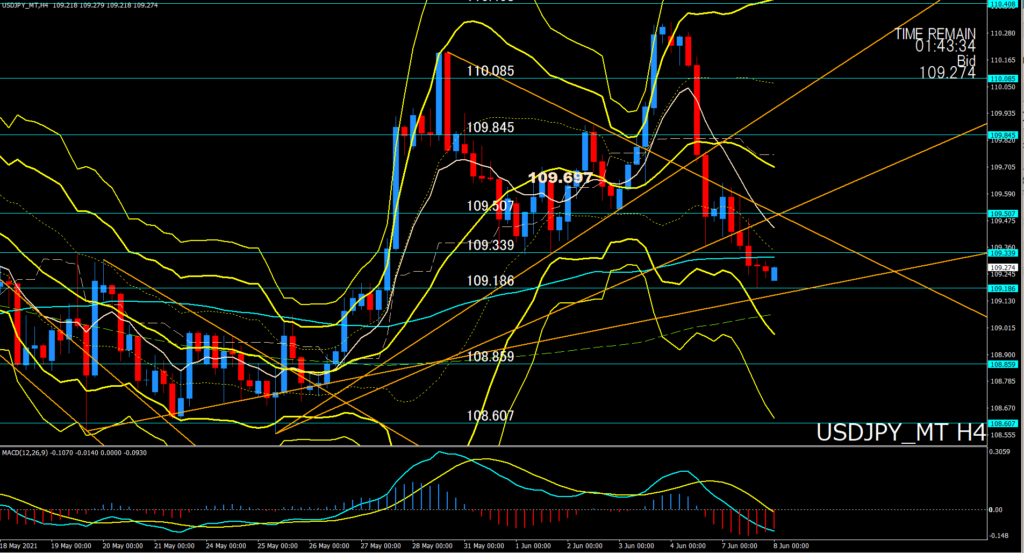
Task: Select the 109.845 level label inside the chart
Action: (490, 127)
